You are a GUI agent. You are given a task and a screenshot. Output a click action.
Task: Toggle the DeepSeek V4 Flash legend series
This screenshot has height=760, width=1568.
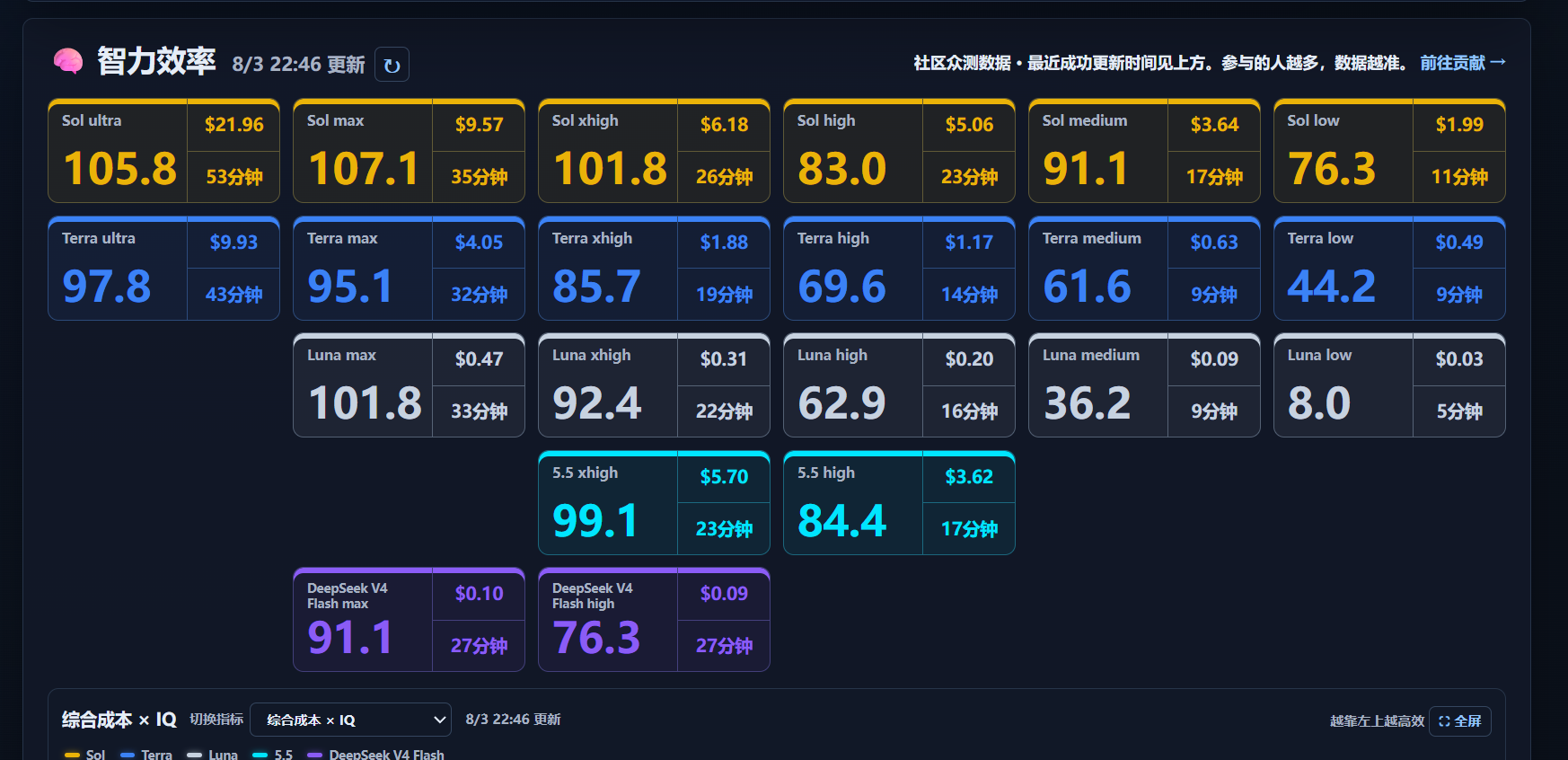(x=376, y=755)
